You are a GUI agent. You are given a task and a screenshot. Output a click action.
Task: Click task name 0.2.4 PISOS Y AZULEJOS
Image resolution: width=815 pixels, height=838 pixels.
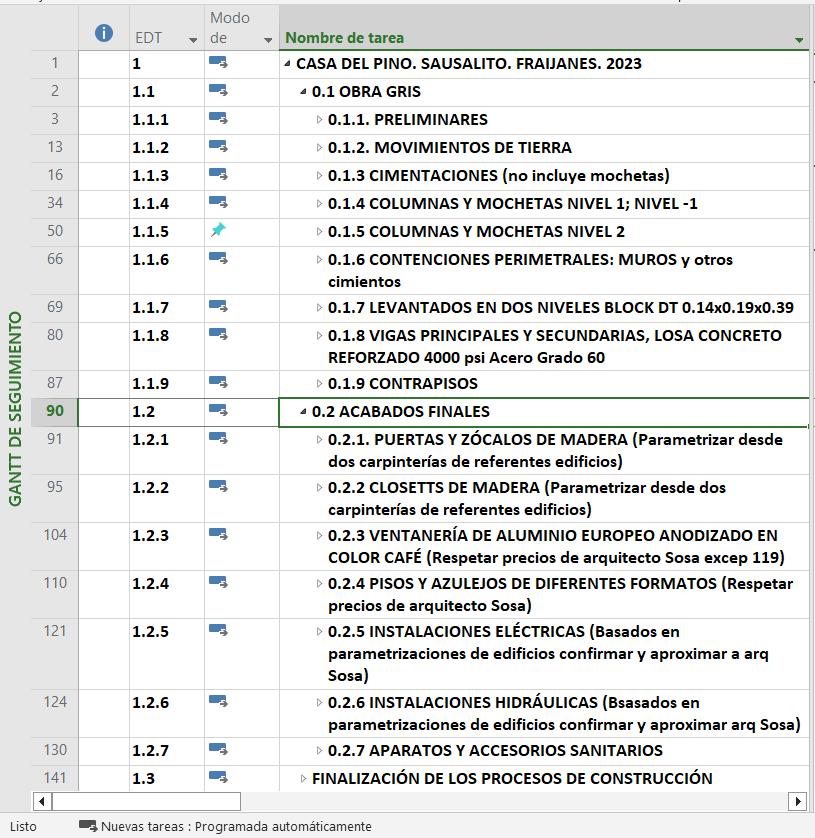pyautogui.click(x=560, y=594)
